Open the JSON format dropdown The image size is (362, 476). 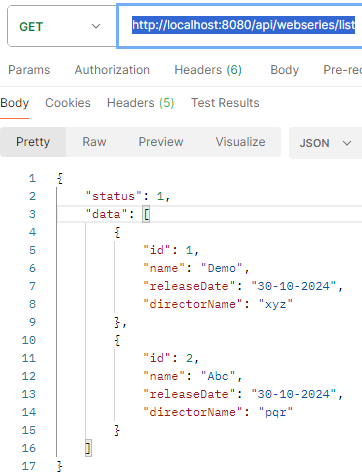pyautogui.click(x=325, y=143)
